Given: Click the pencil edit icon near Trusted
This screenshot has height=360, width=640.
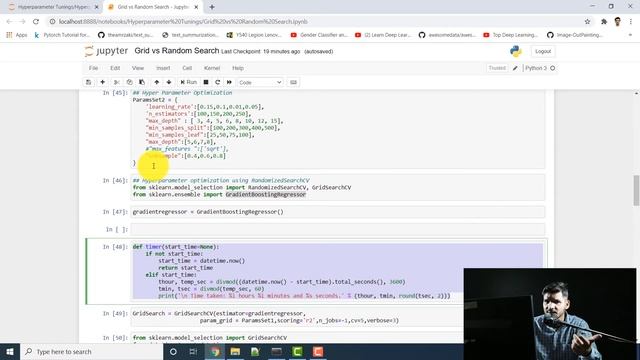Looking at the screenshot, I should (515, 68).
